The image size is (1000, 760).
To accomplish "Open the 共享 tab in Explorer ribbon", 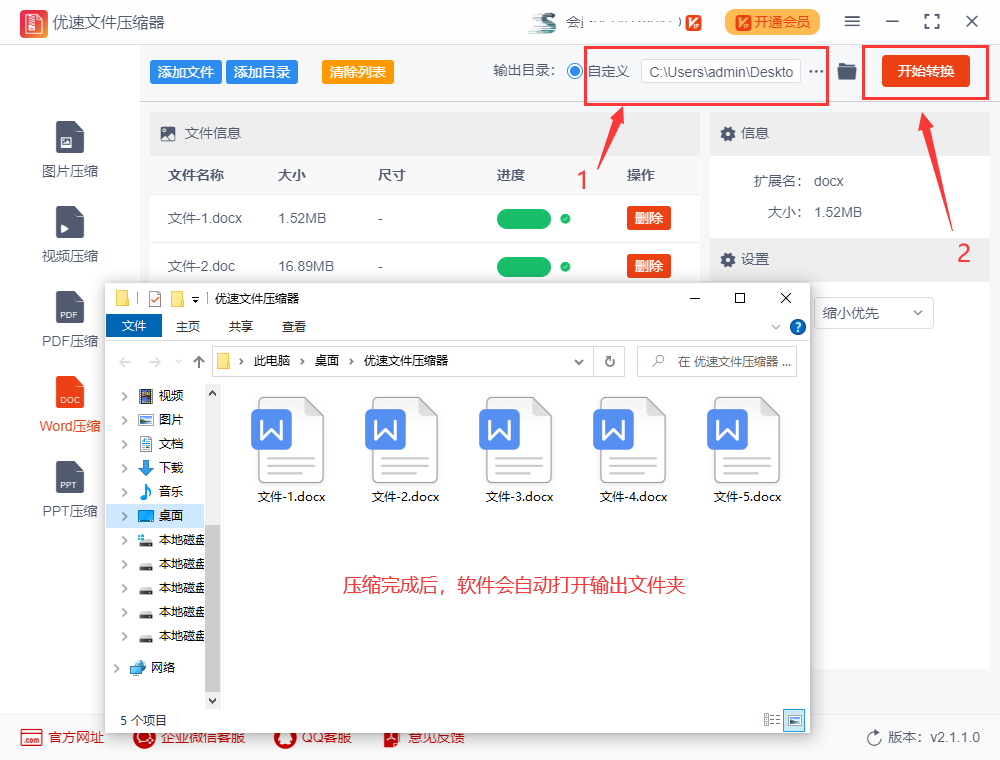I will pos(240,326).
